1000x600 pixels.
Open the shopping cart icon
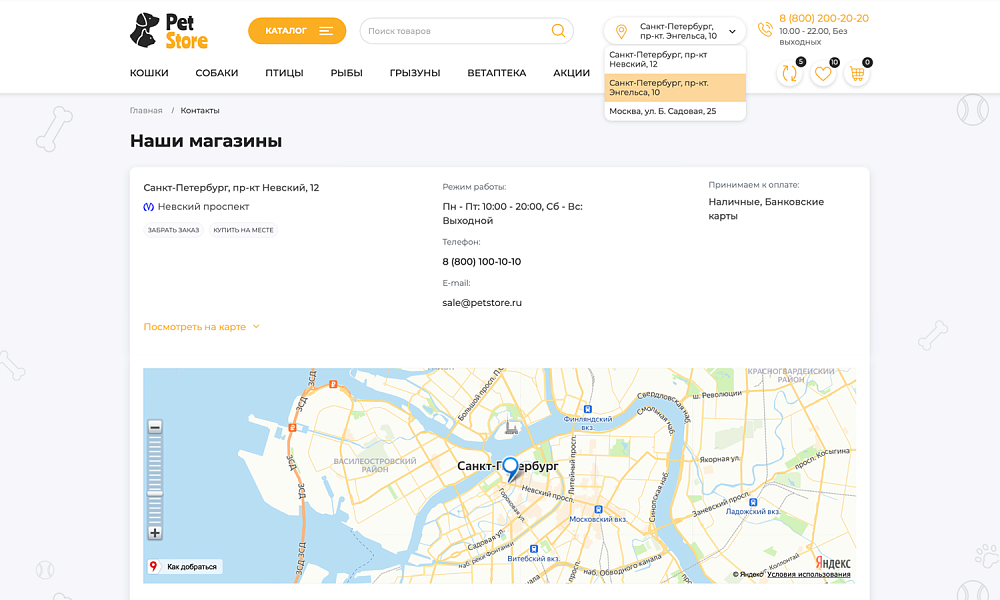[x=857, y=73]
